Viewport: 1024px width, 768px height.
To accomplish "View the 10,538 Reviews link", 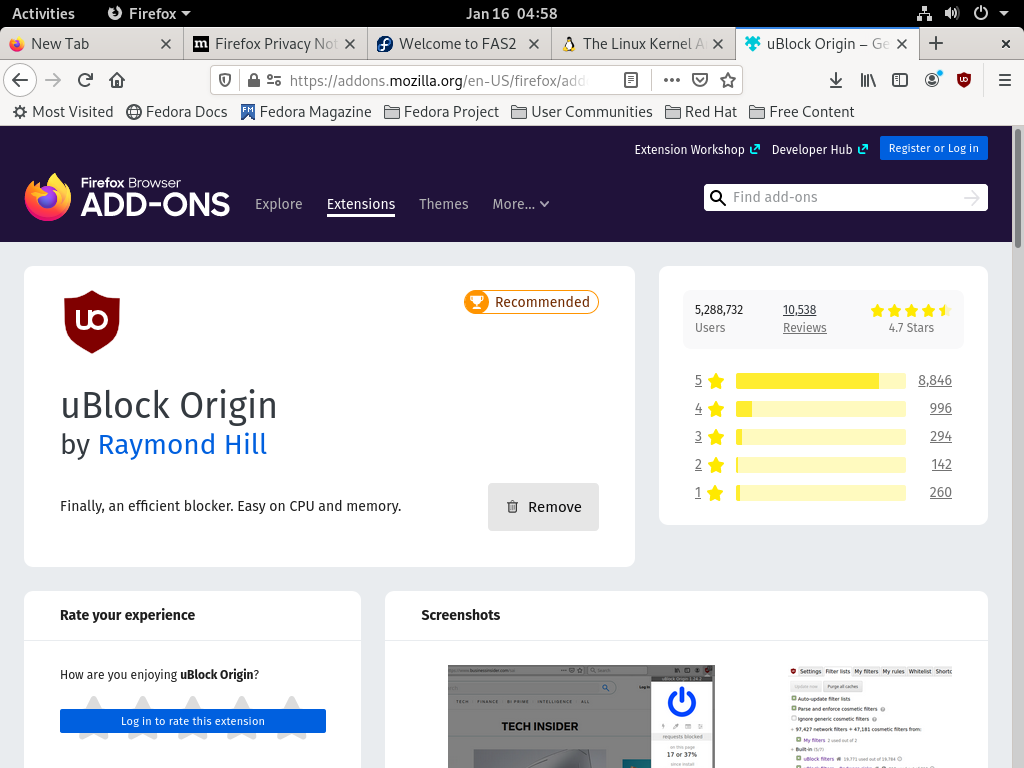I will pos(805,319).
